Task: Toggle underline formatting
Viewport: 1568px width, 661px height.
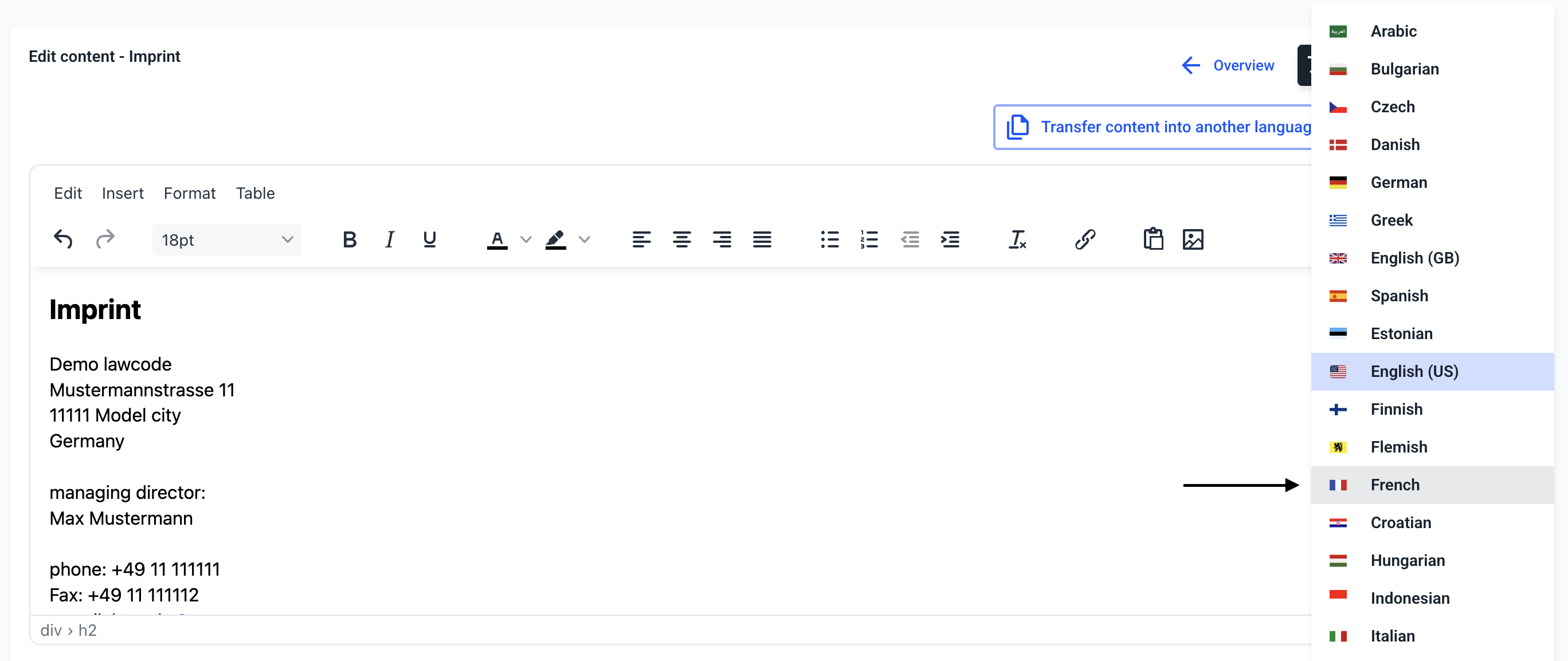Action: pos(429,239)
